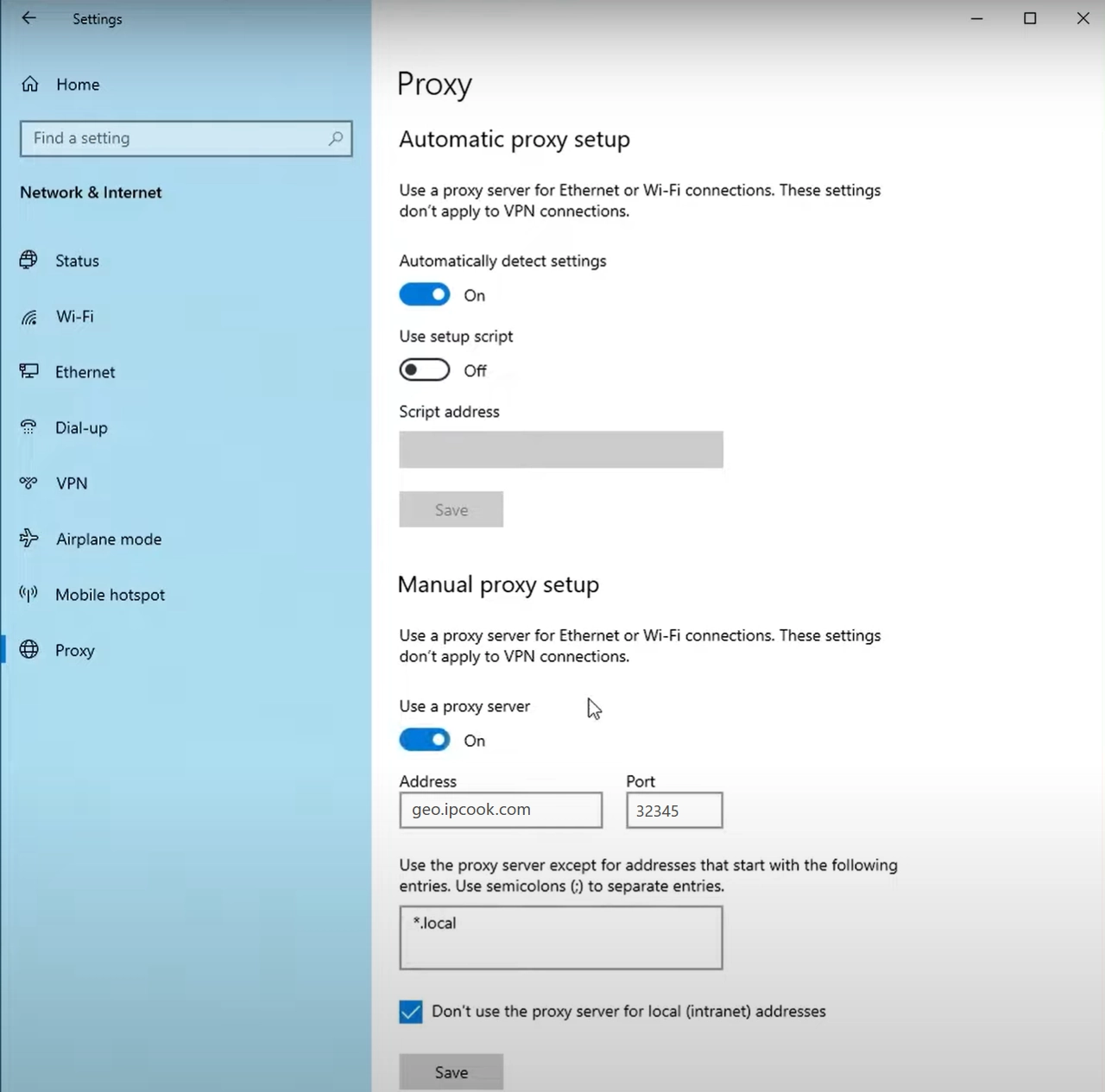Click the search magnifier in Find a setting
This screenshot has width=1105, height=1092.
click(x=337, y=138)
